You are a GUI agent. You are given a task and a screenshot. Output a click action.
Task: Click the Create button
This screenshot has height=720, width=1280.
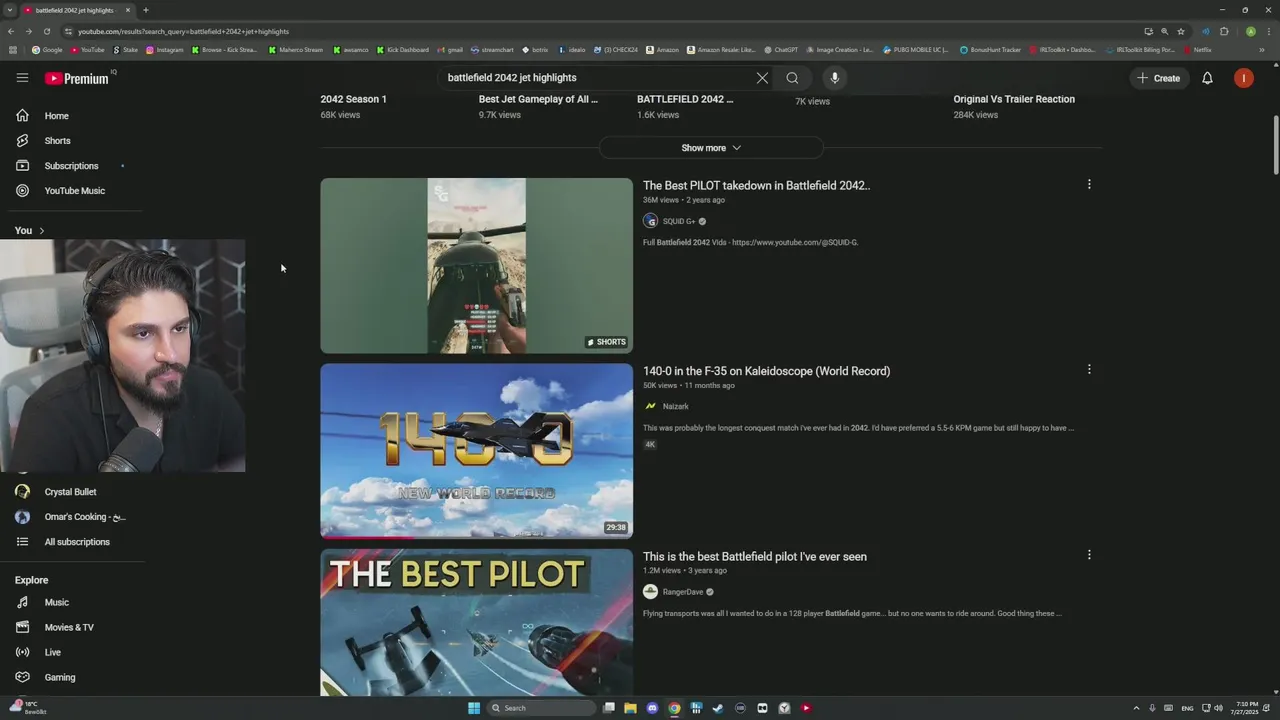(x=1158, y=78)
